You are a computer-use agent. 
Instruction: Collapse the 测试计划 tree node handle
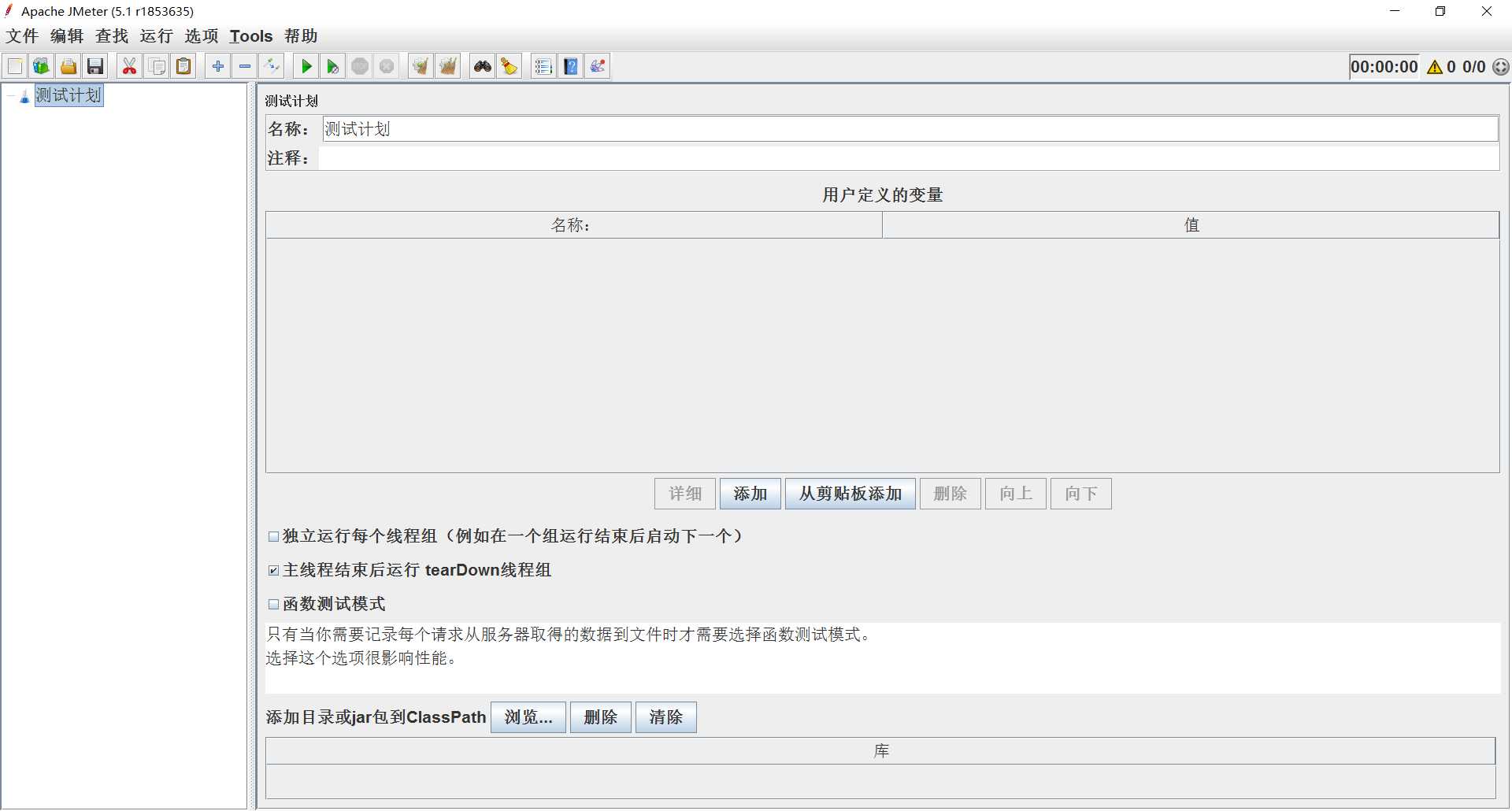[x=11, y=96]
